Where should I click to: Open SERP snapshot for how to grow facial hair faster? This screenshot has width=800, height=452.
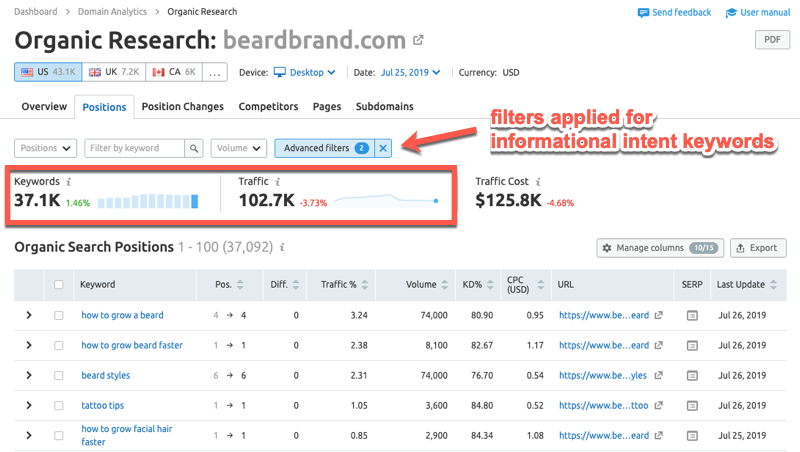(x=692, y=436)
